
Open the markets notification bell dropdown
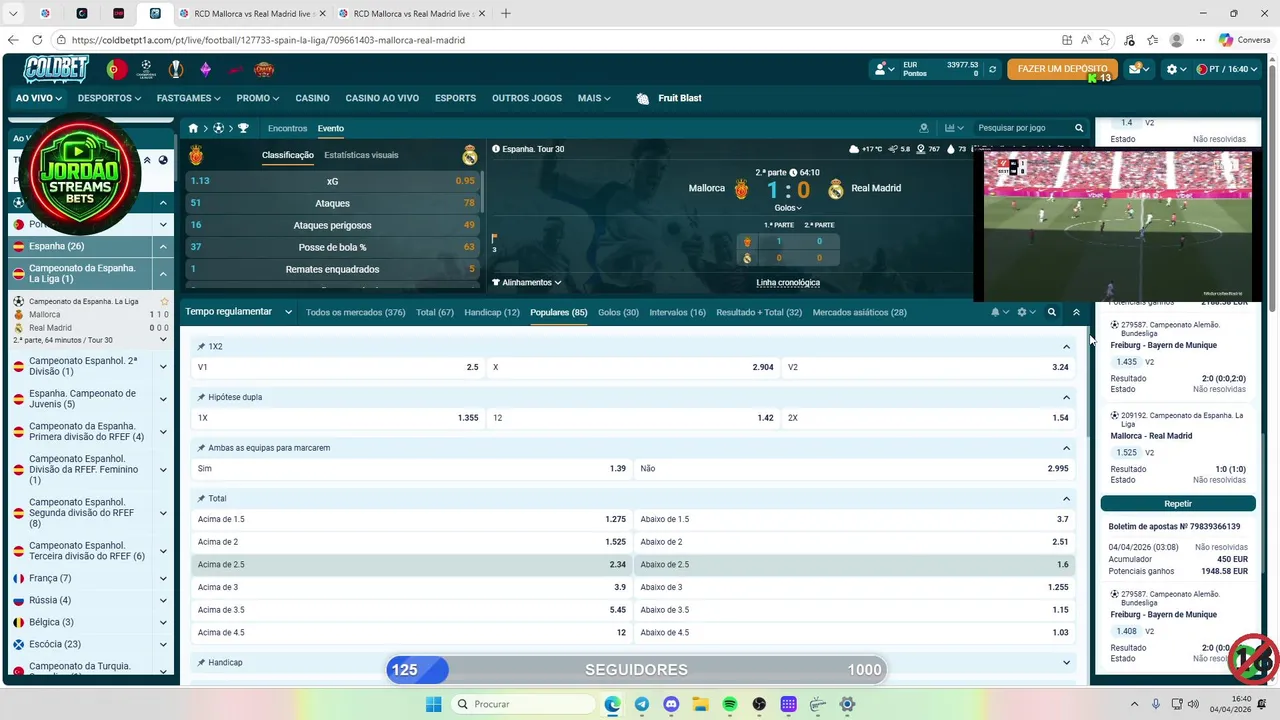(x=999, y=312)
